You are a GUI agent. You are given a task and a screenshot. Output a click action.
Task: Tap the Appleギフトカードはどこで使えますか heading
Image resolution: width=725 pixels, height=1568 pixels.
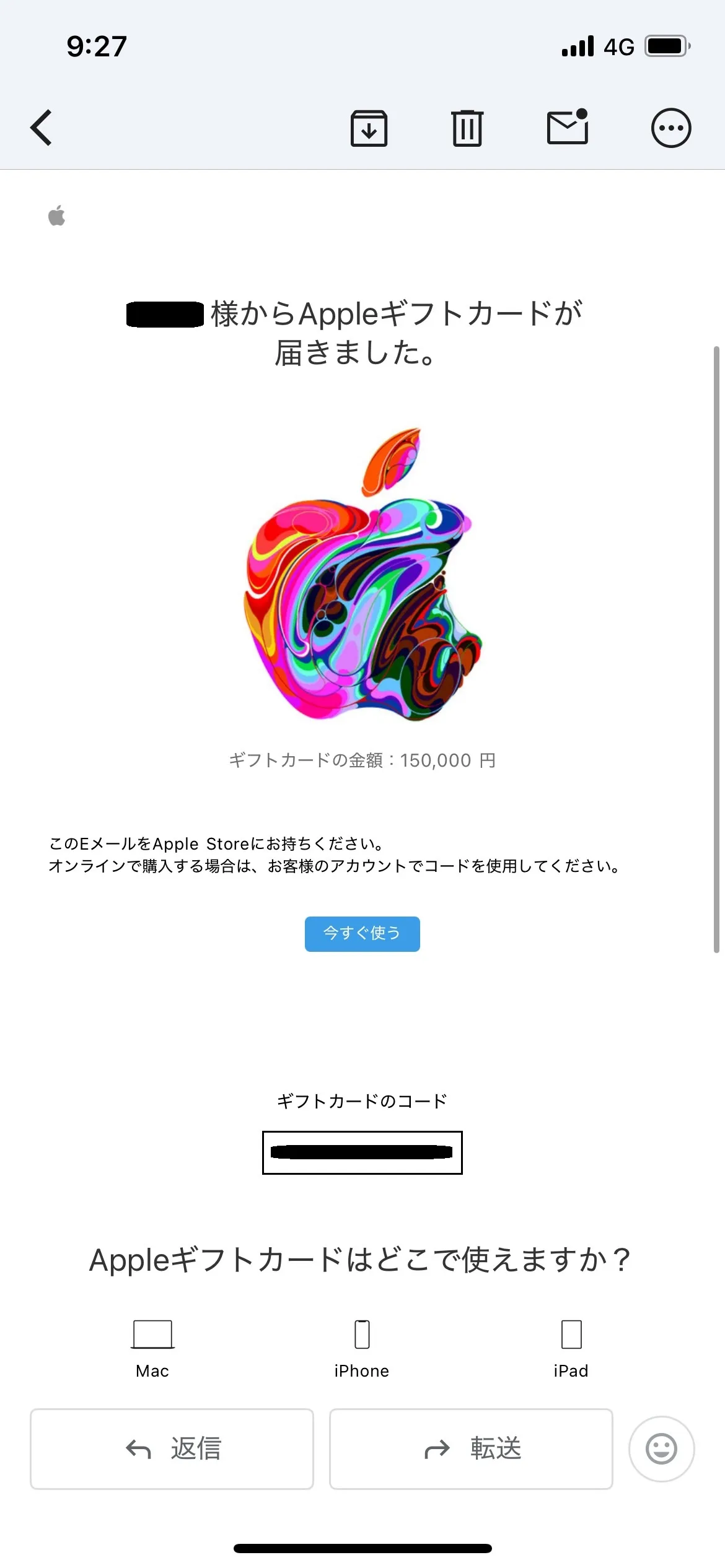click(x=361, y=1260)
